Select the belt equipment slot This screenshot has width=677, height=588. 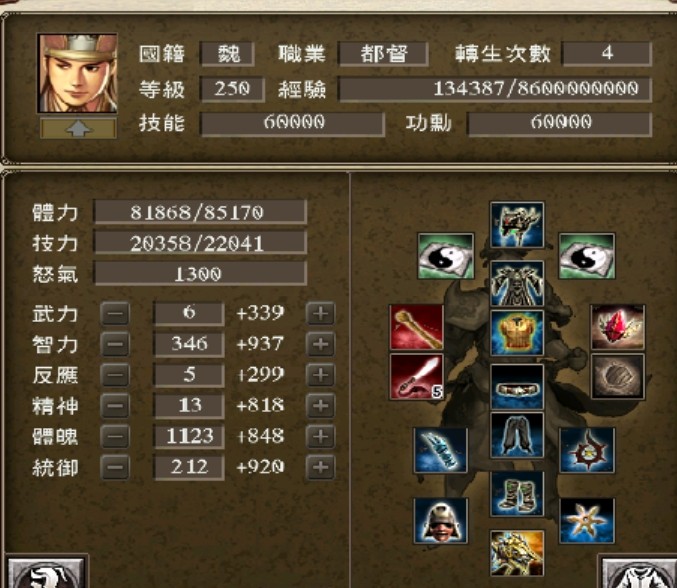click(x=517, y=387)
